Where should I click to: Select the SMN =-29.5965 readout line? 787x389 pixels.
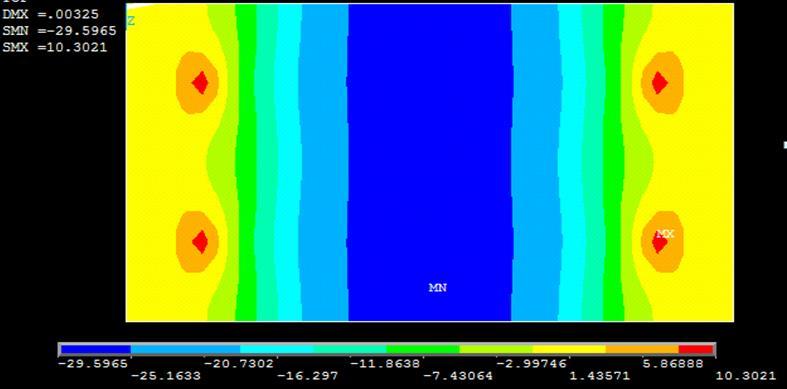pos(59,31)
